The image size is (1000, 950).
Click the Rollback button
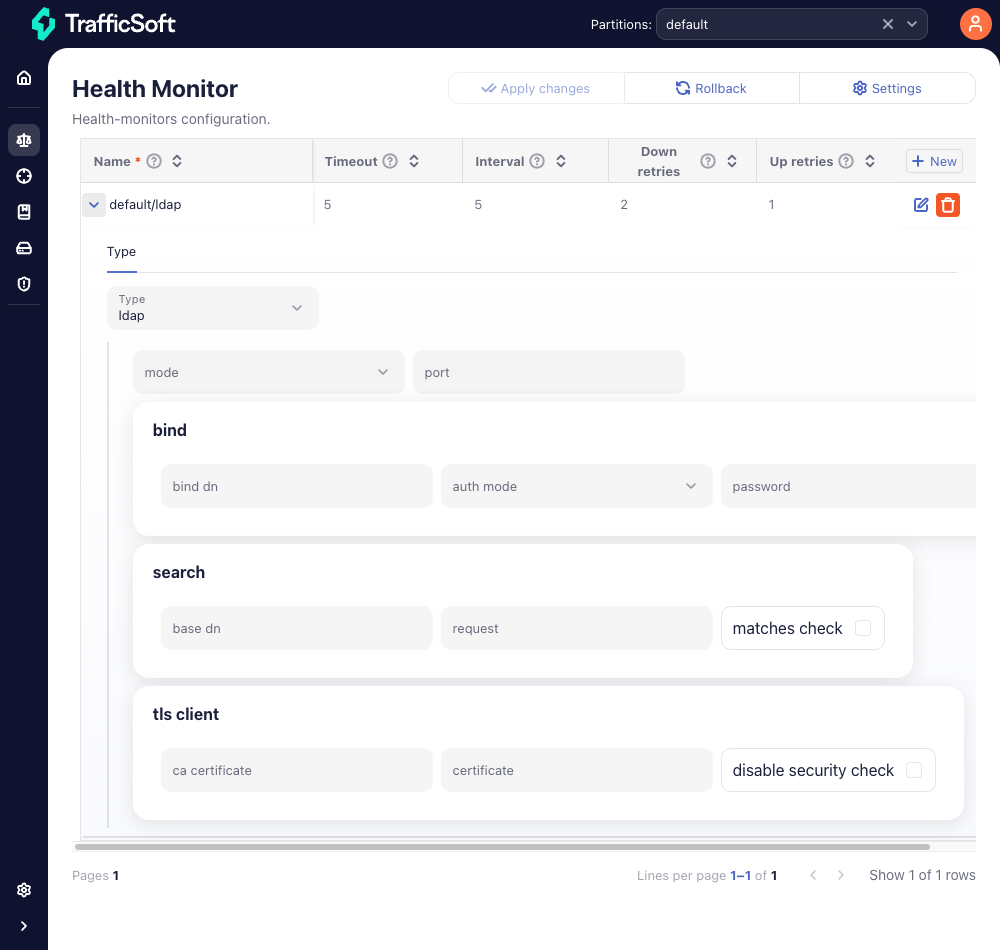click(x=711, y=88)
